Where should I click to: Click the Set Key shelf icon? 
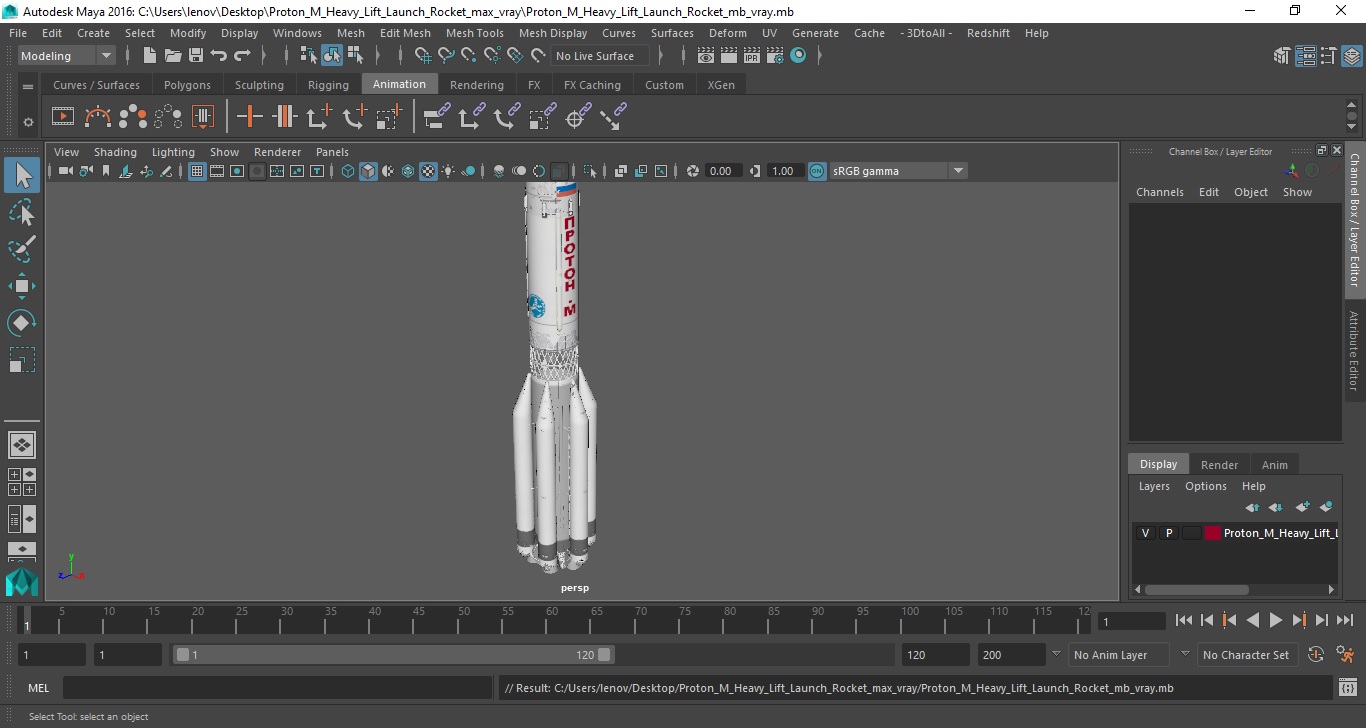pos(250,117)
